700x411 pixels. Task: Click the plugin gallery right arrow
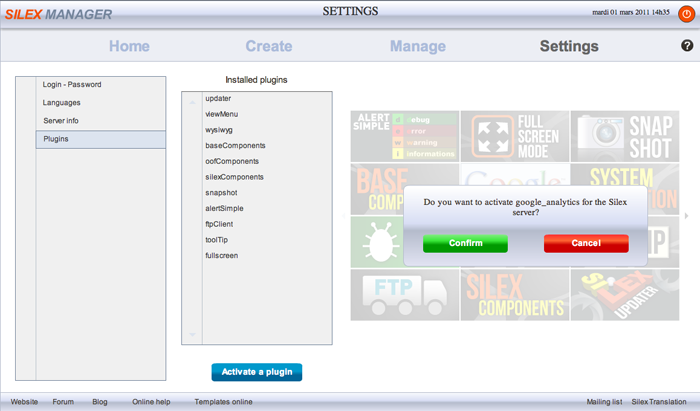687,216
